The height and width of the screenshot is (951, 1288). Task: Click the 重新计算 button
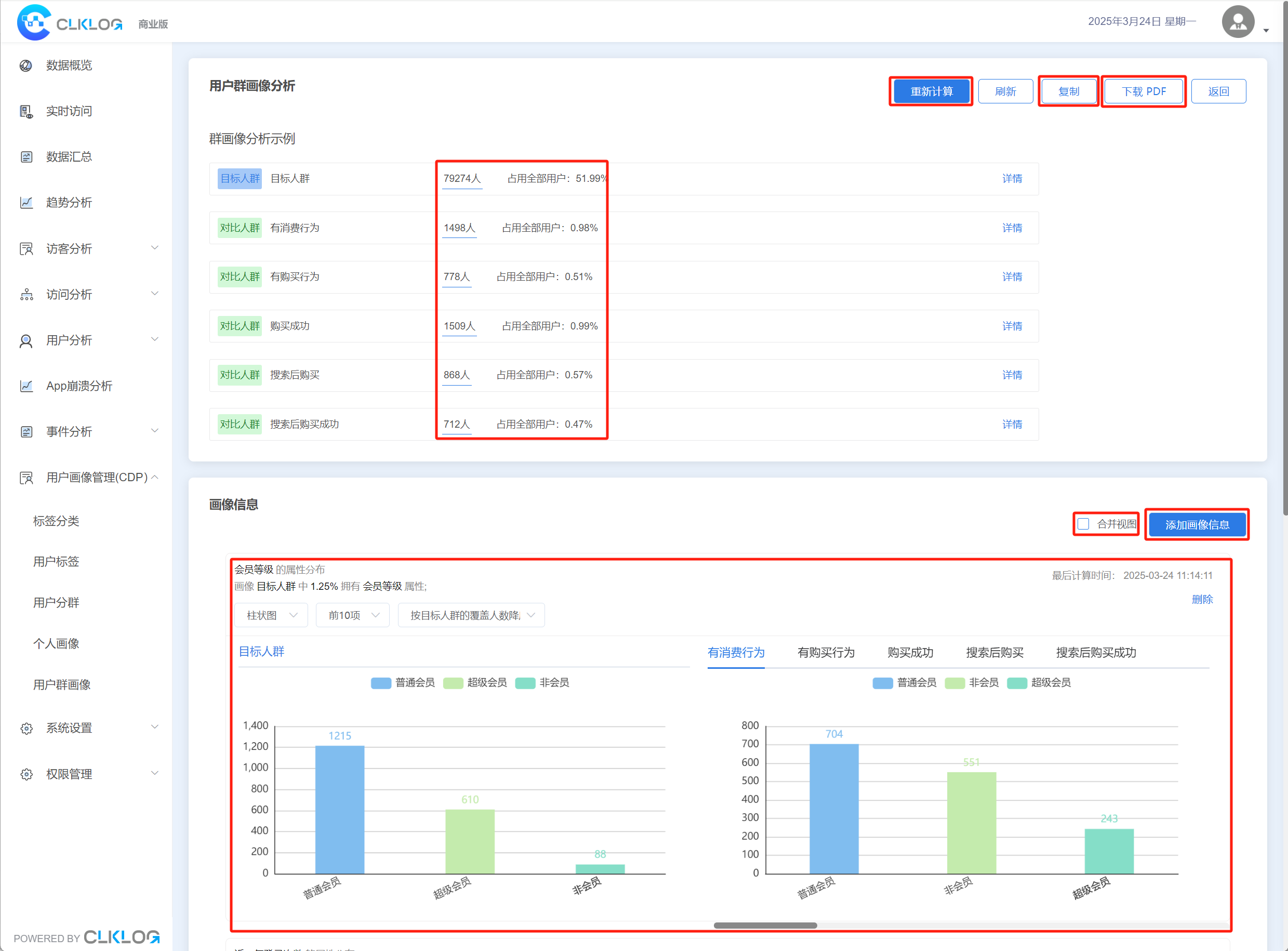(931, 91)
